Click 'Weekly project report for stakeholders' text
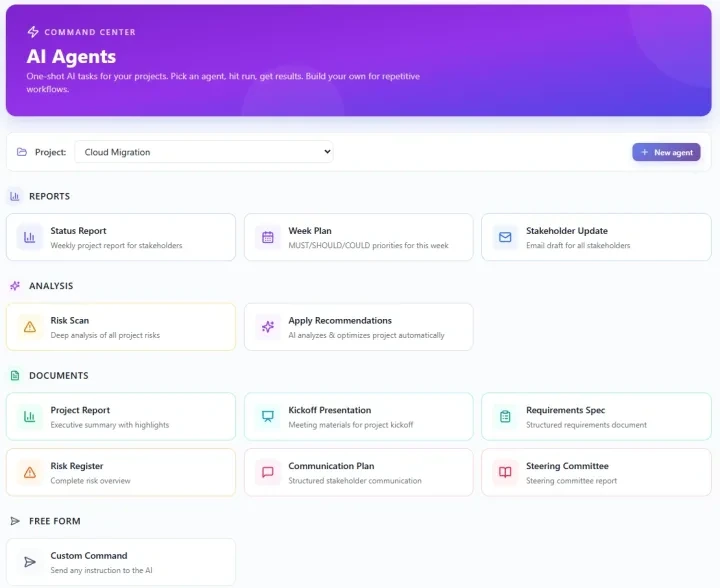720x588 pixels. click(x=116, y=246)
